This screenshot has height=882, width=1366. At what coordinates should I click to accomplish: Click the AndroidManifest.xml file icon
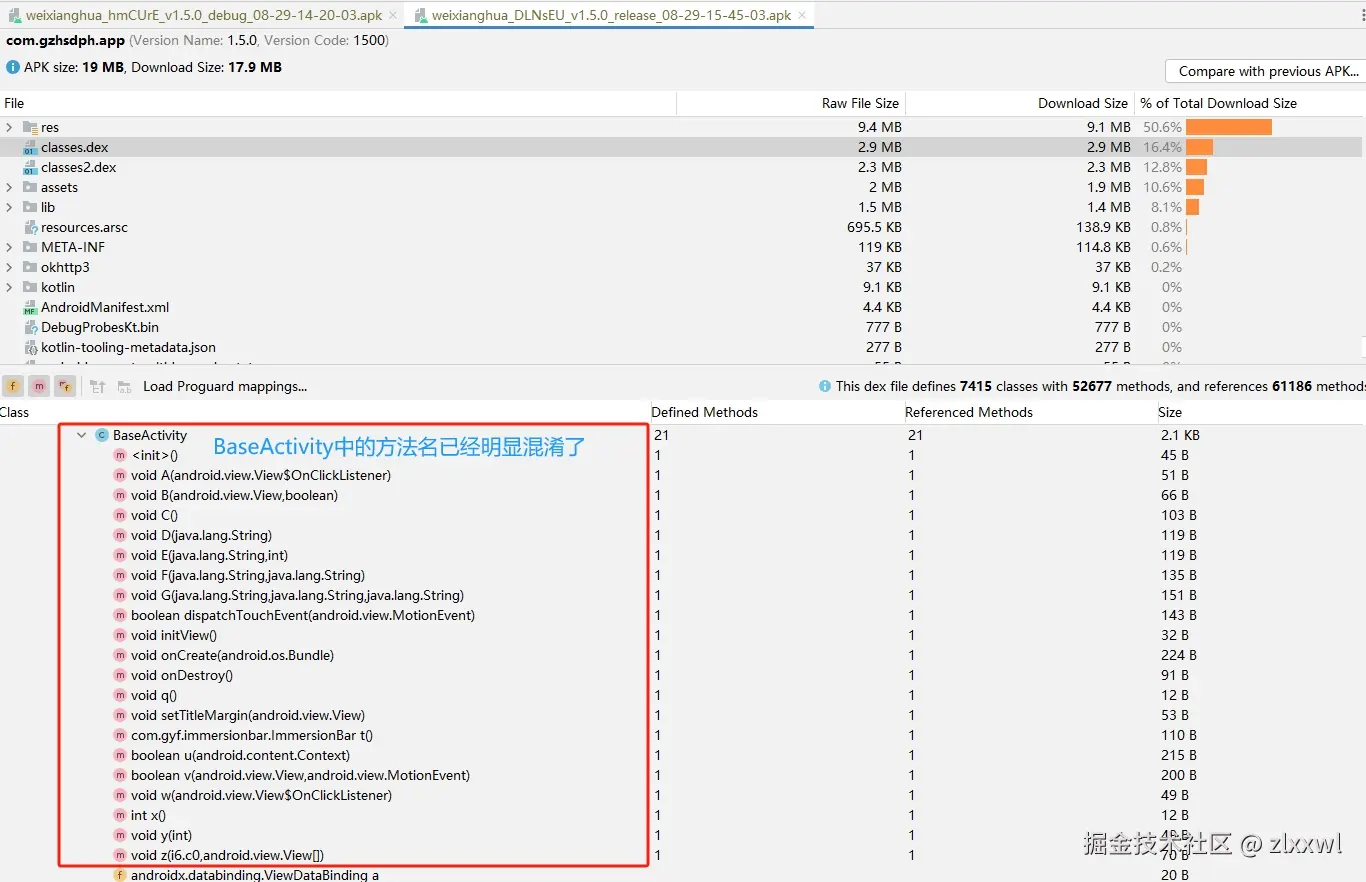30,307
